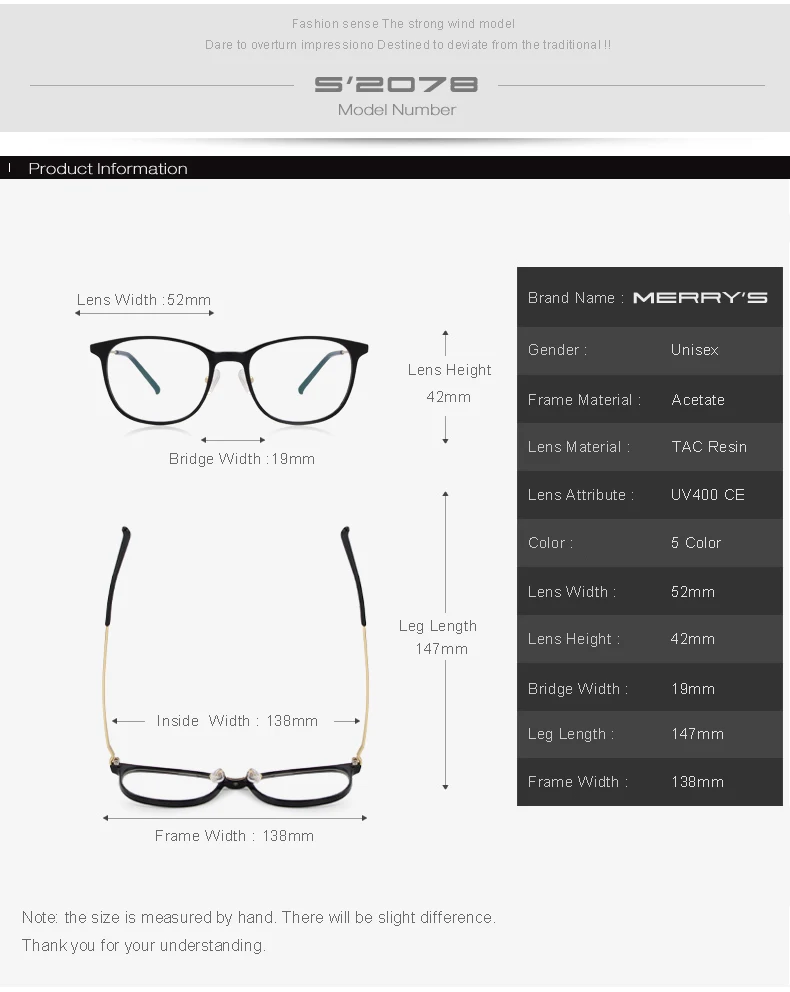
Task: Click "Lens Height :" label in the spec table
Action: point(574,639)
